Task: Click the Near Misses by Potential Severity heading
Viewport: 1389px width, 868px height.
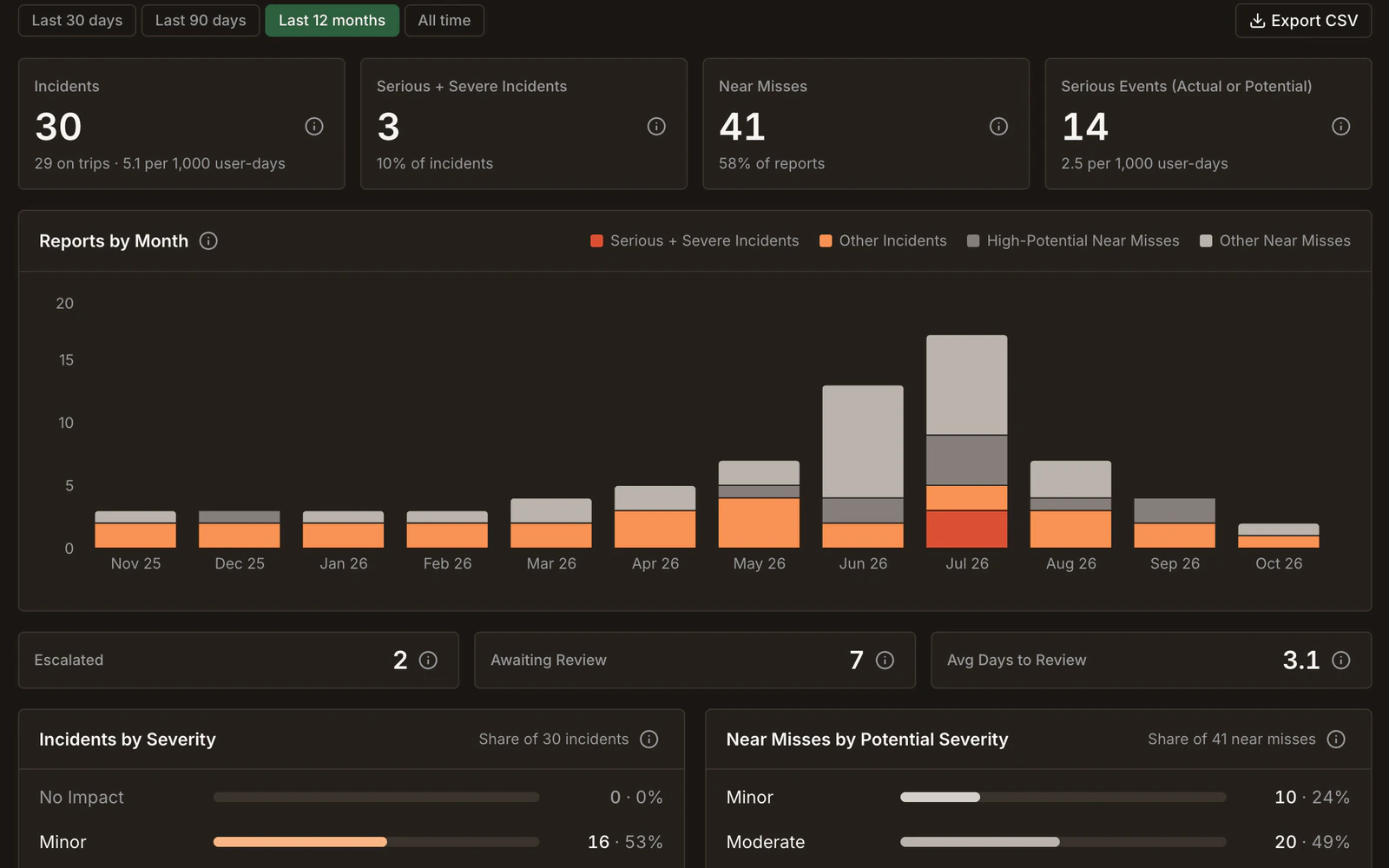Action: pyautogui.click(x=867, y=740)
